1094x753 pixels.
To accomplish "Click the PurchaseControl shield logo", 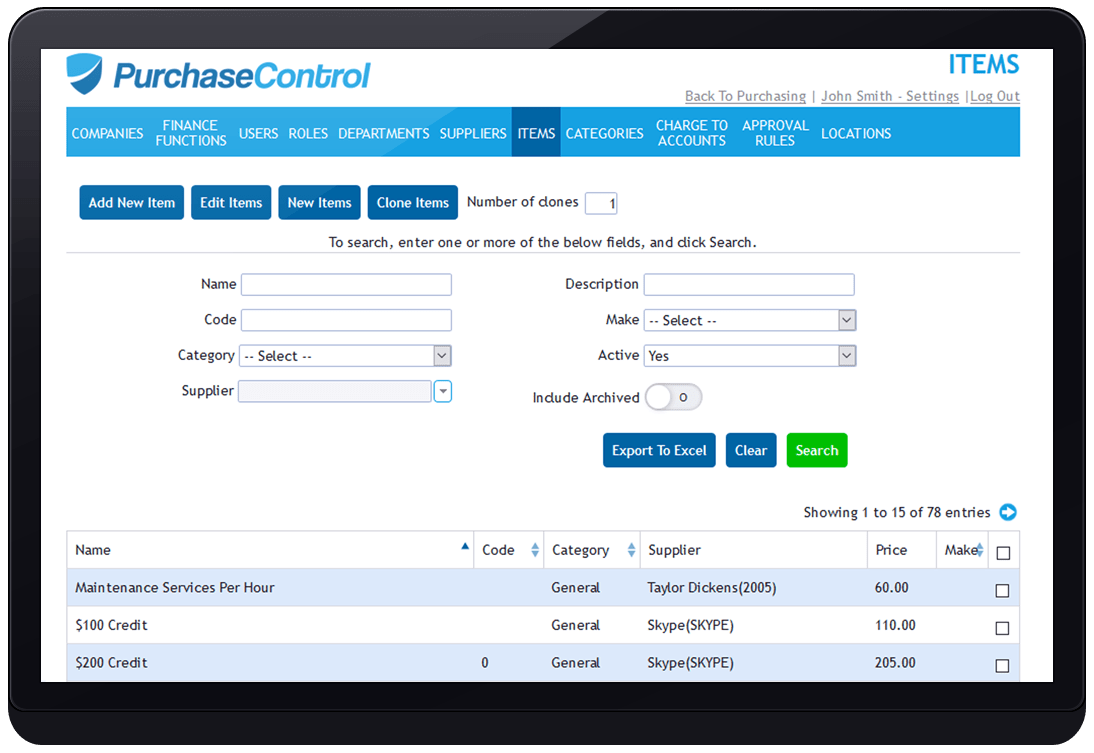I will 84,73.
